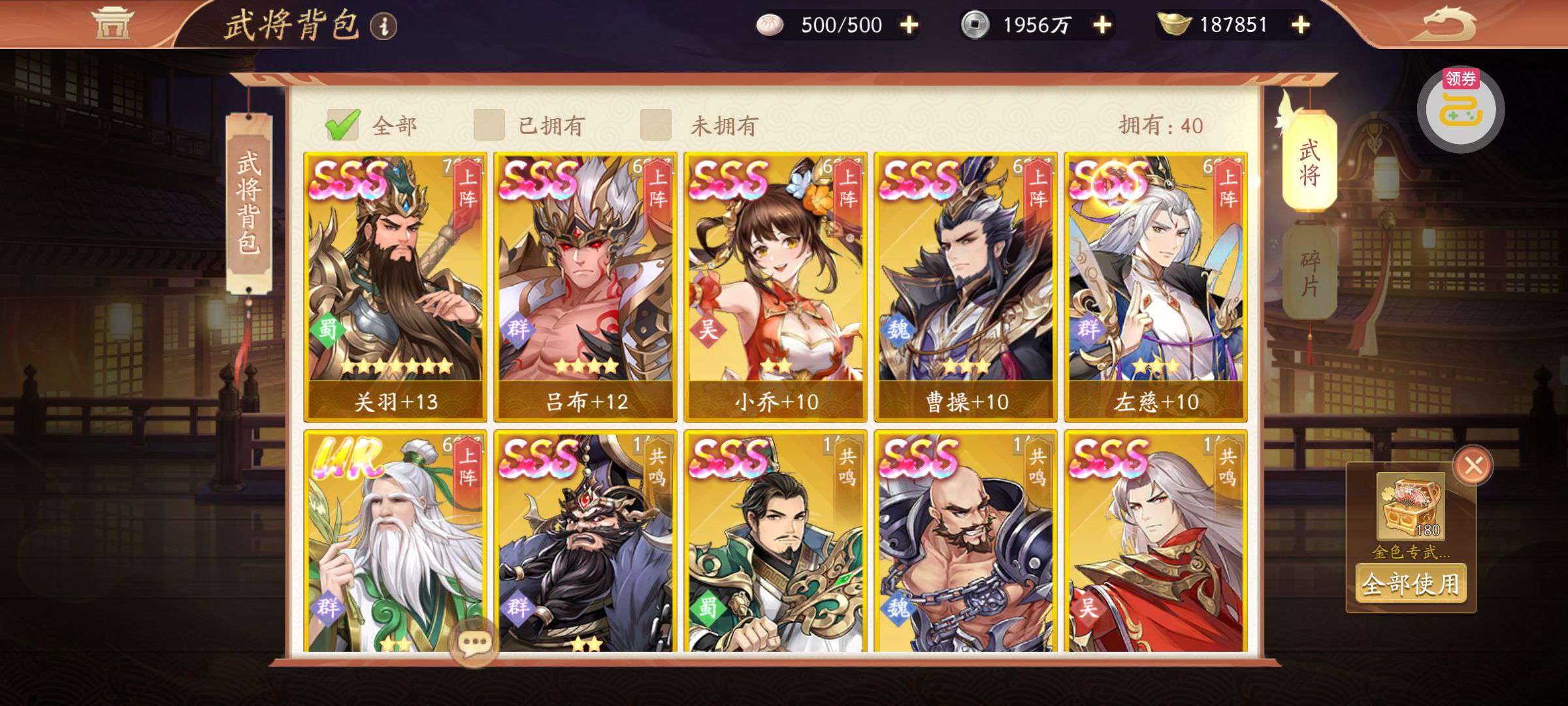Viewport: 1568px width, 706px height.
Task: Open the 小乔+10 hero card
Action: tap(776, 287)
